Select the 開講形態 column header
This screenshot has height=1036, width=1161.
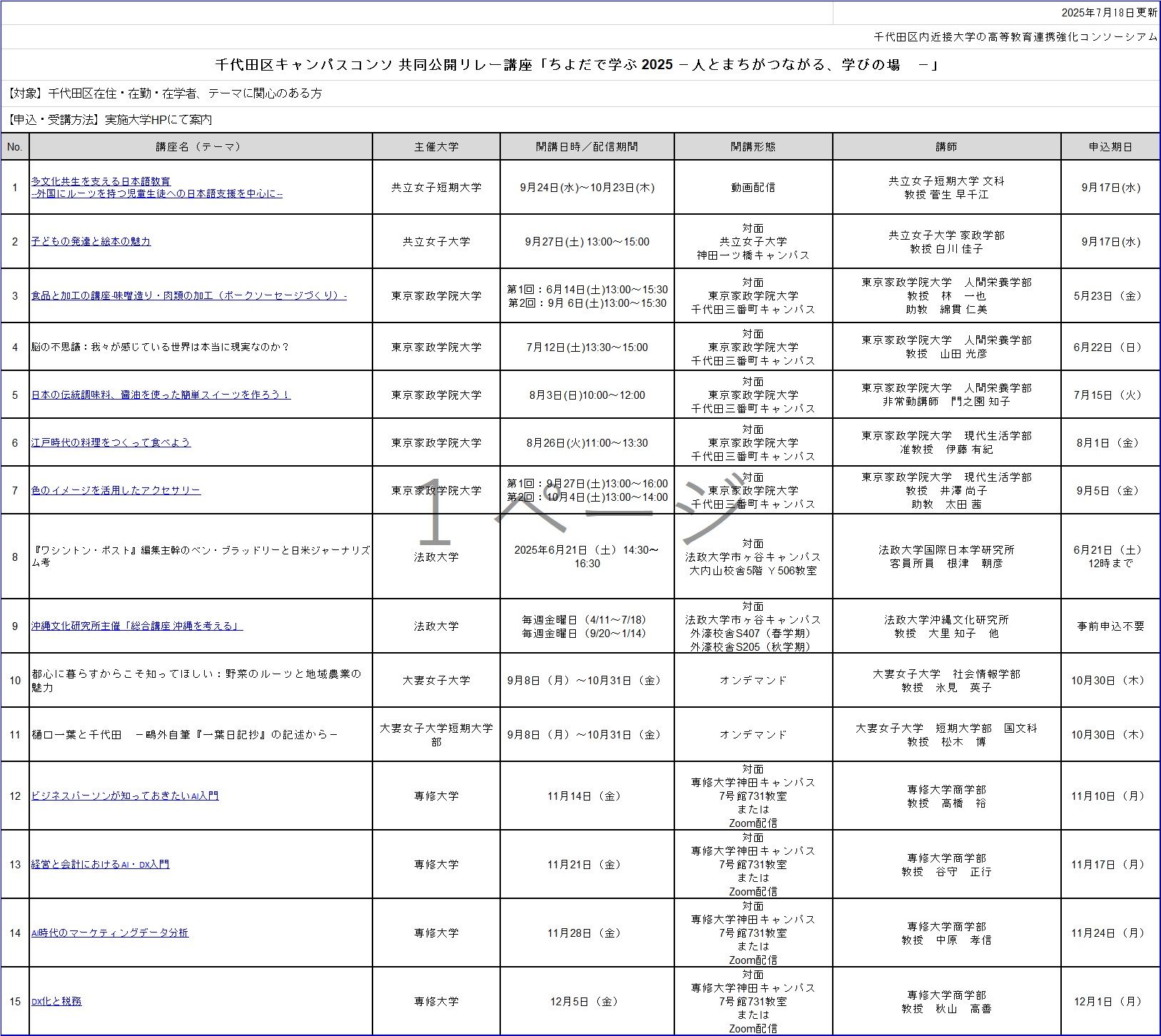pyautogui.click(x=754, y=146)
